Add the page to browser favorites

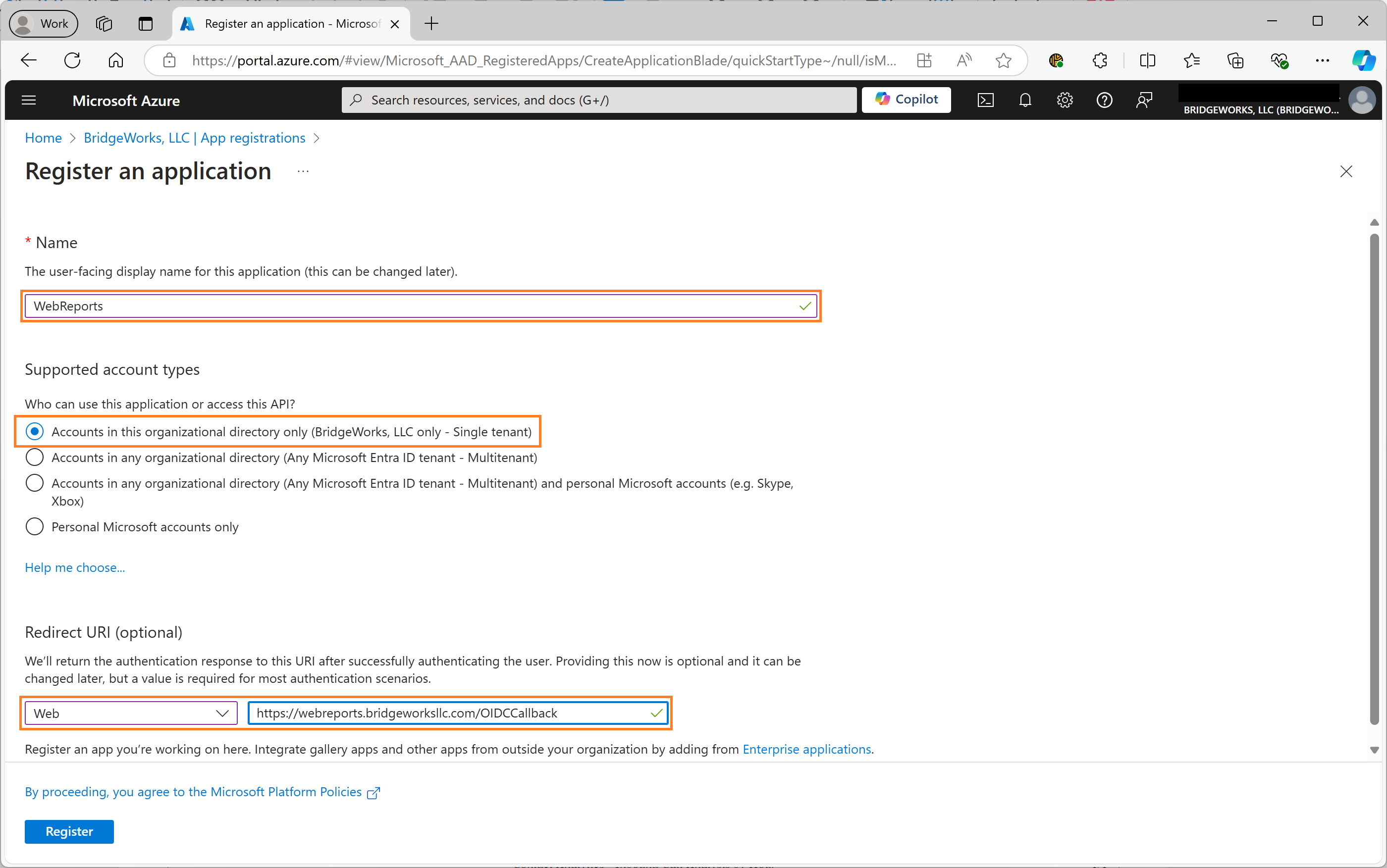pos(1003,60)
